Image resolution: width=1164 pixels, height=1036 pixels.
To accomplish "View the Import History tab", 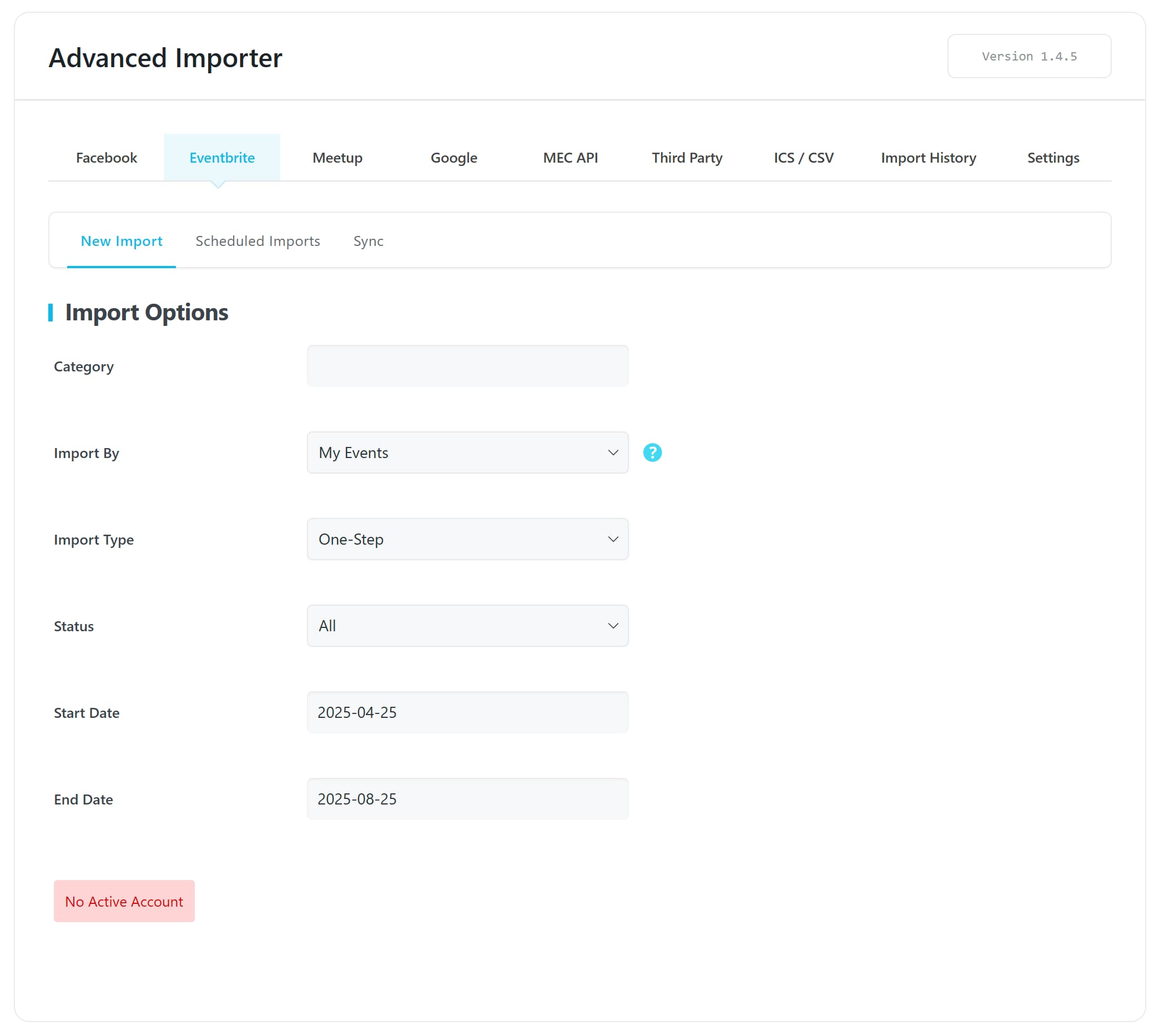I will [928, 158].
